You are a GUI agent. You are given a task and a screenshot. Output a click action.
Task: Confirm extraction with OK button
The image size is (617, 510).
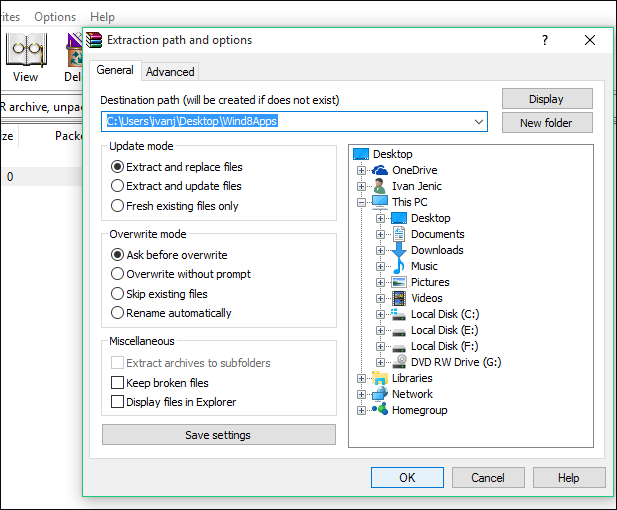pos(407,477)
